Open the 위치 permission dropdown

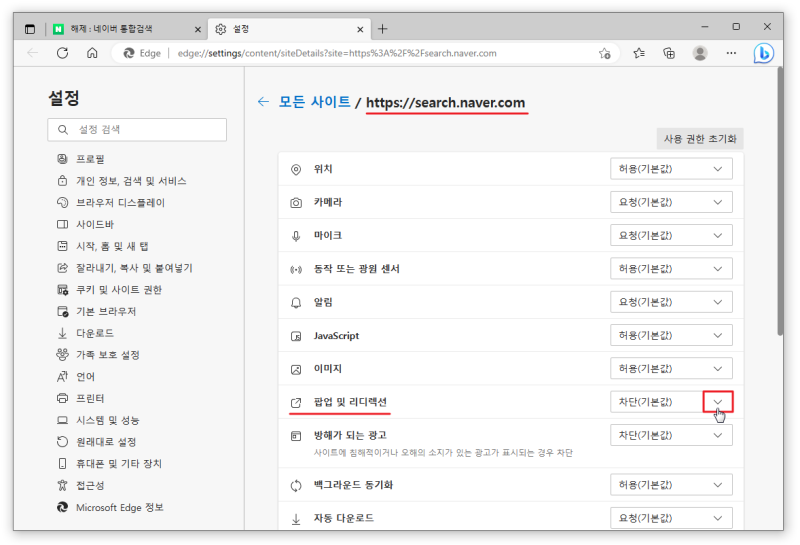pyautogui.click(x=671, y=169)
